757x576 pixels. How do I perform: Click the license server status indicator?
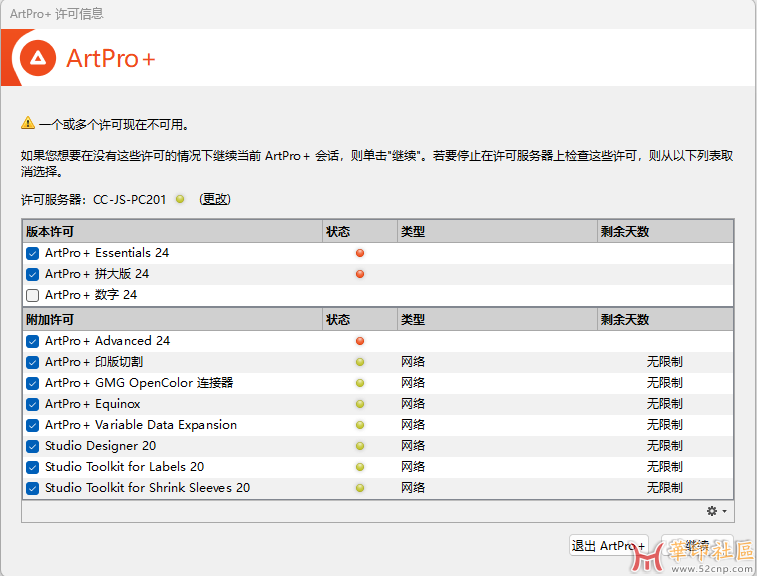180,199
